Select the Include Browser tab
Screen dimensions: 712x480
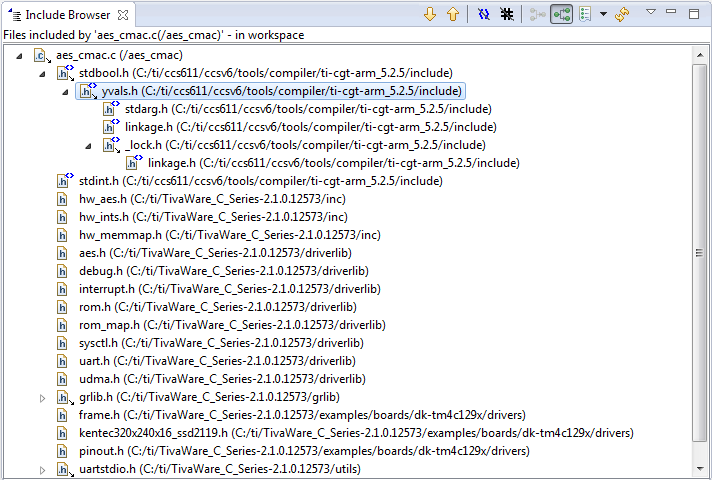tap(67, 15)
